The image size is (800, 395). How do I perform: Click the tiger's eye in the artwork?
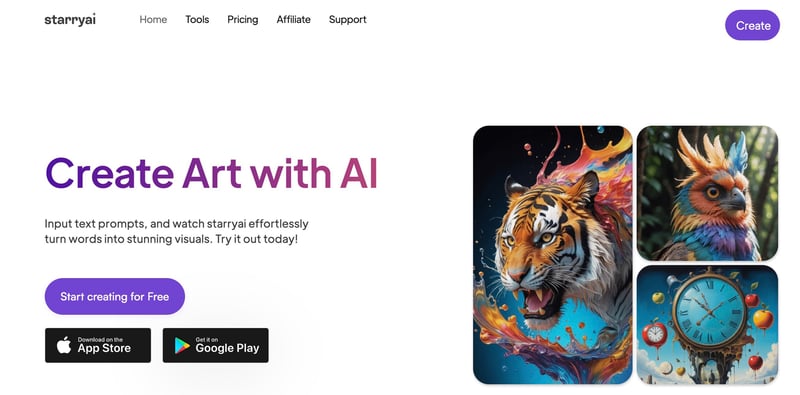coord(546,237)
